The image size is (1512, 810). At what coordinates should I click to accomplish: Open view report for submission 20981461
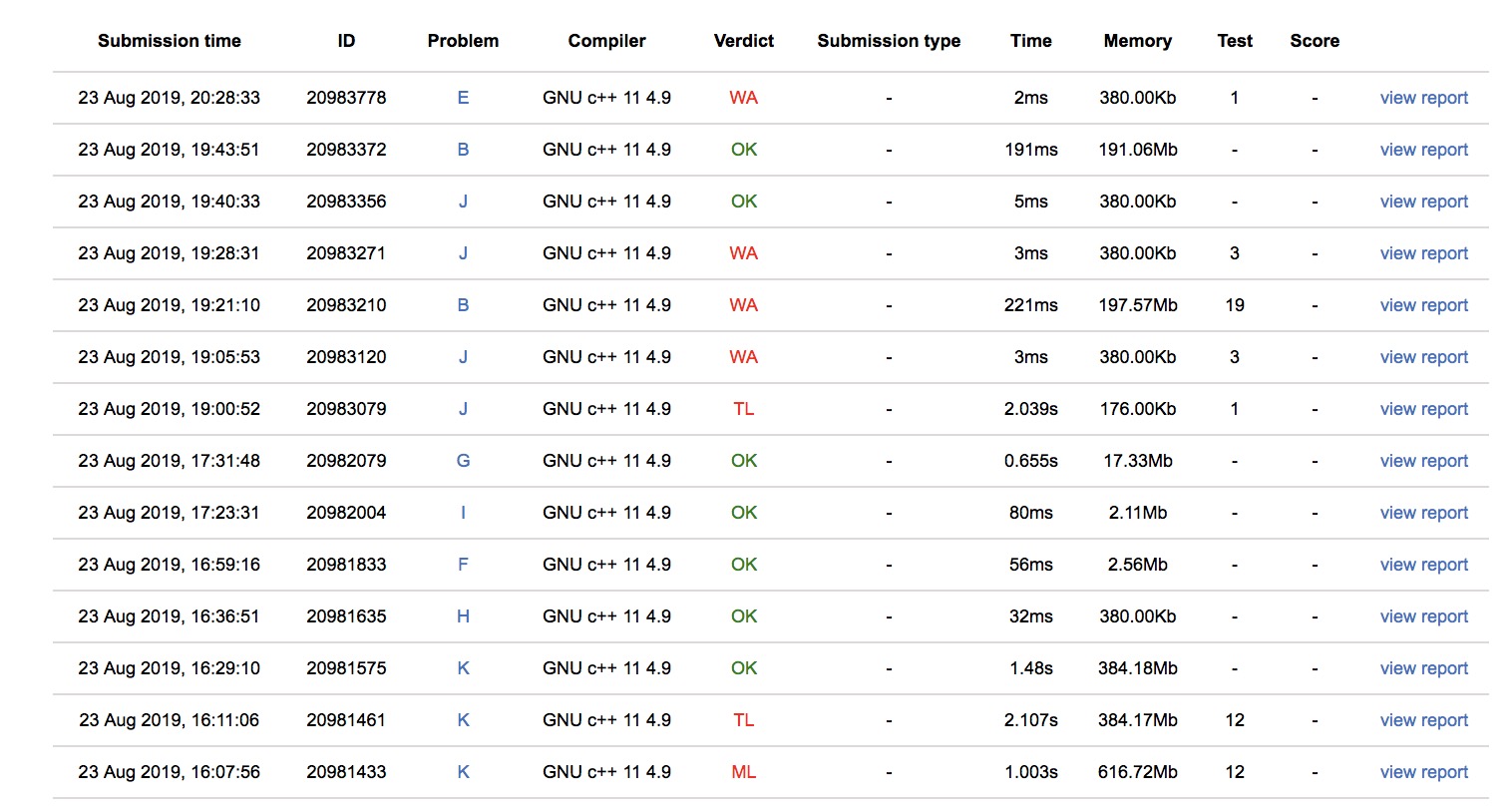(x=1423, y=720)
